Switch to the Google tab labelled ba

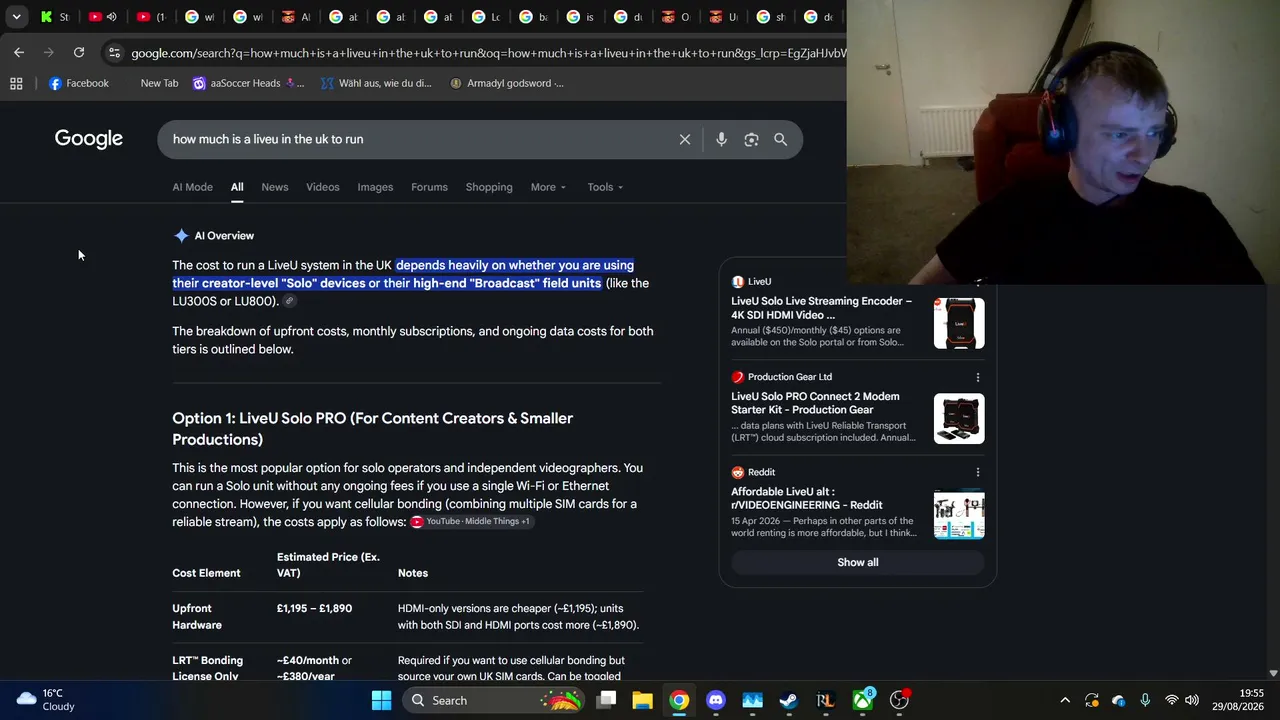[535, 17]
